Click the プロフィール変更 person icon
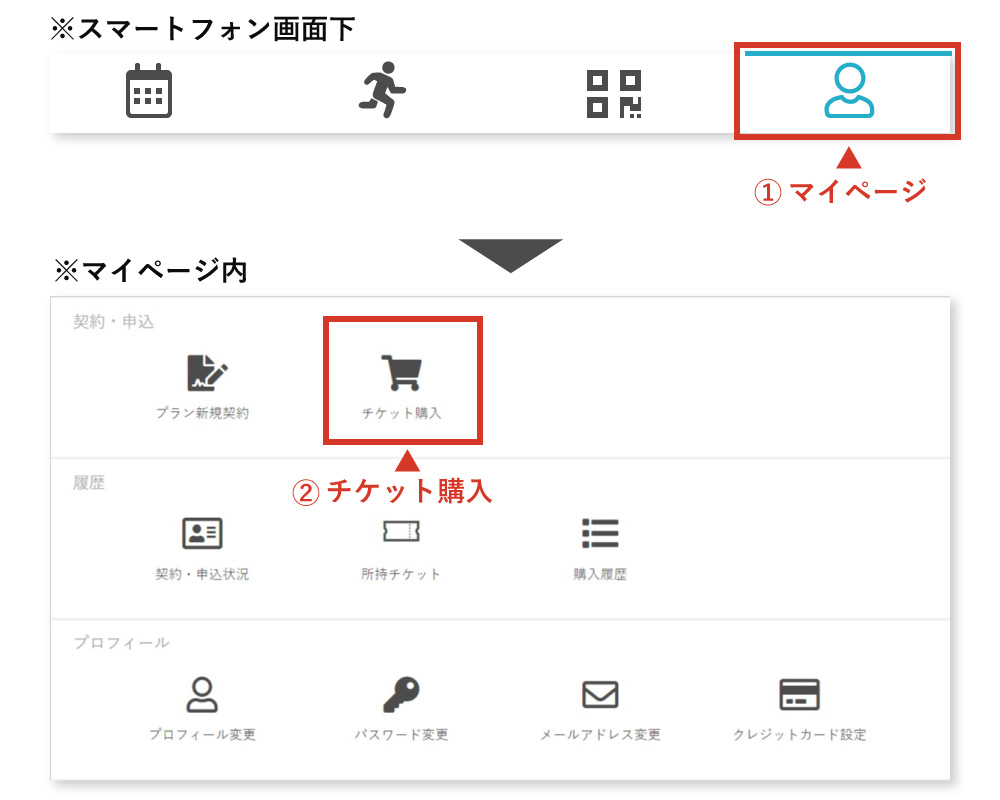The height and width of the screenshot is (800, 1000). click(x=202, y=694)
